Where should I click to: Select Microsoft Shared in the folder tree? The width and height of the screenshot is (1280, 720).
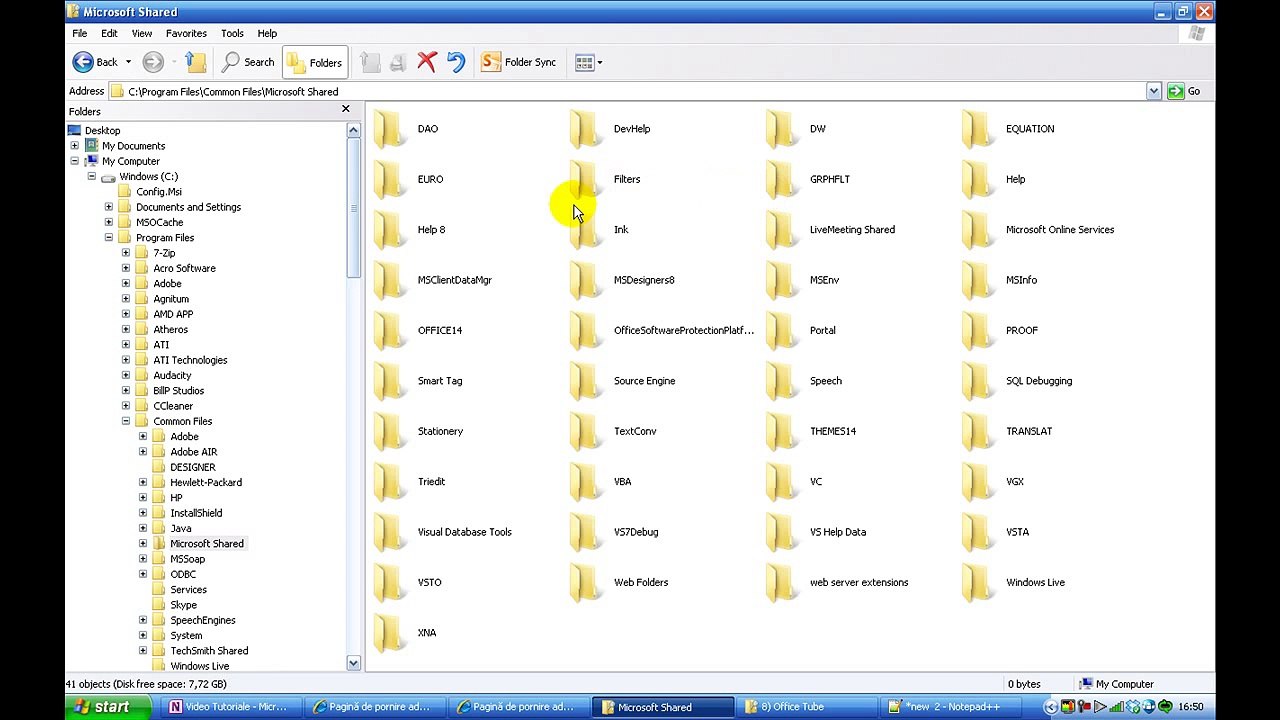pyautogui.click(x=207, y=544)
